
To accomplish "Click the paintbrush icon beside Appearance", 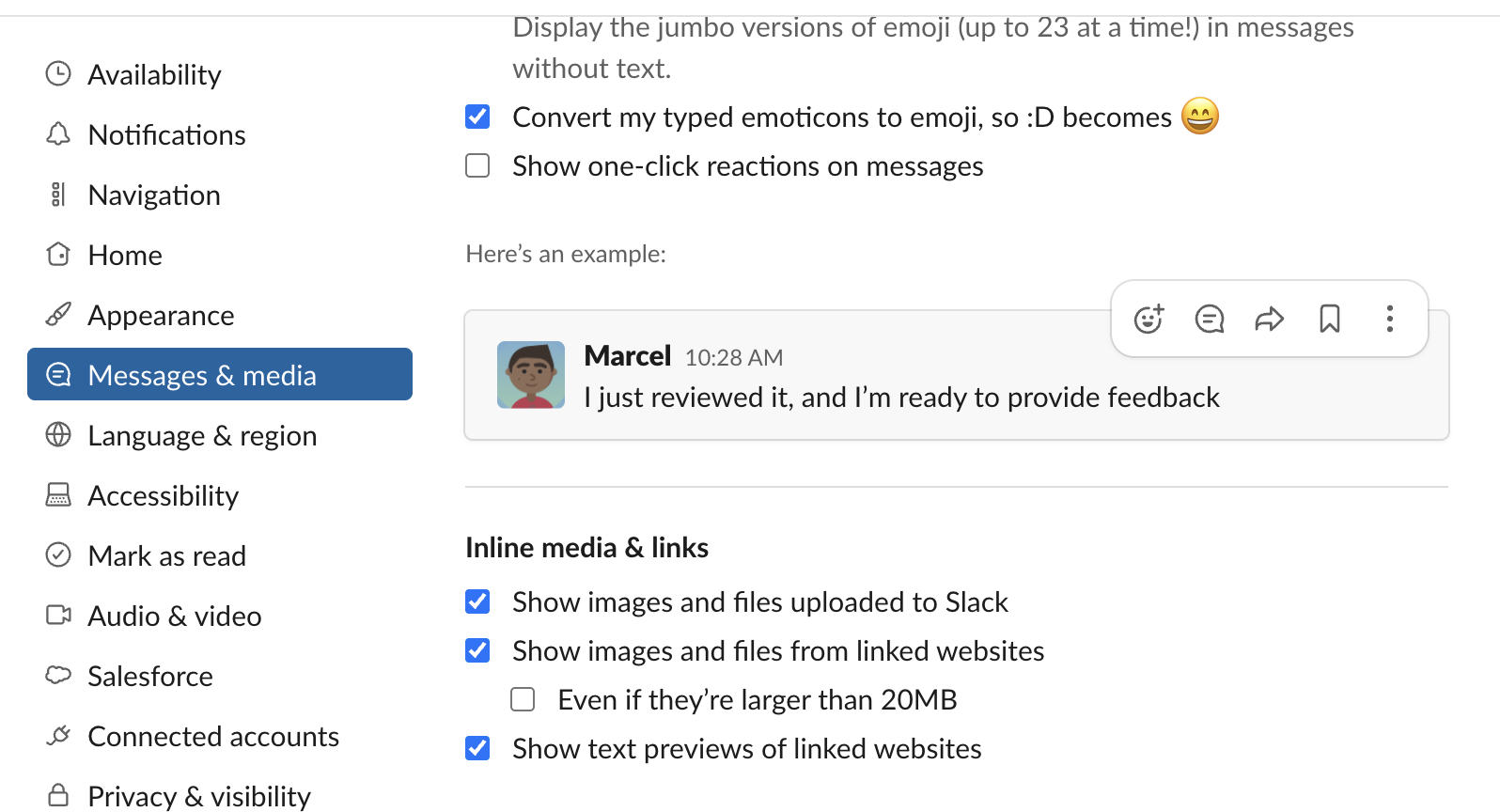I will (x=58, y=315).
